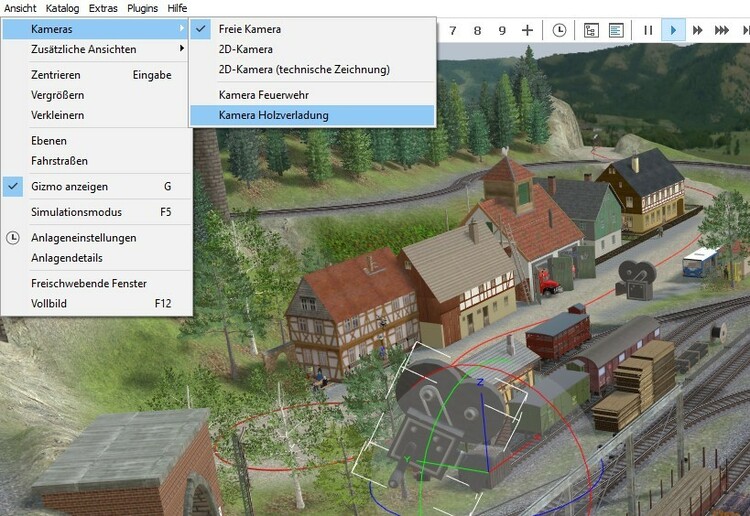750x516 pixels.
Task: Select Kamera Feuerwehr in the submenu
Action: click(x=264, y=95)
